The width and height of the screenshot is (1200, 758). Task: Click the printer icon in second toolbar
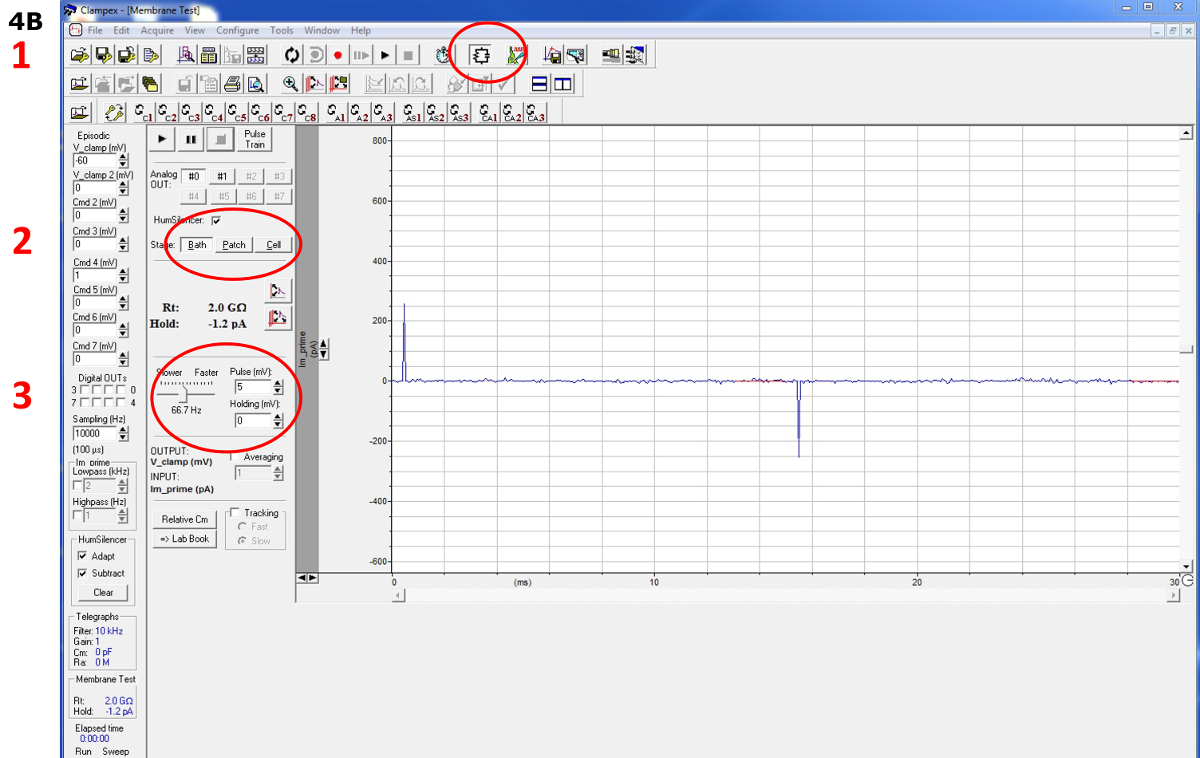click(232, 84)
